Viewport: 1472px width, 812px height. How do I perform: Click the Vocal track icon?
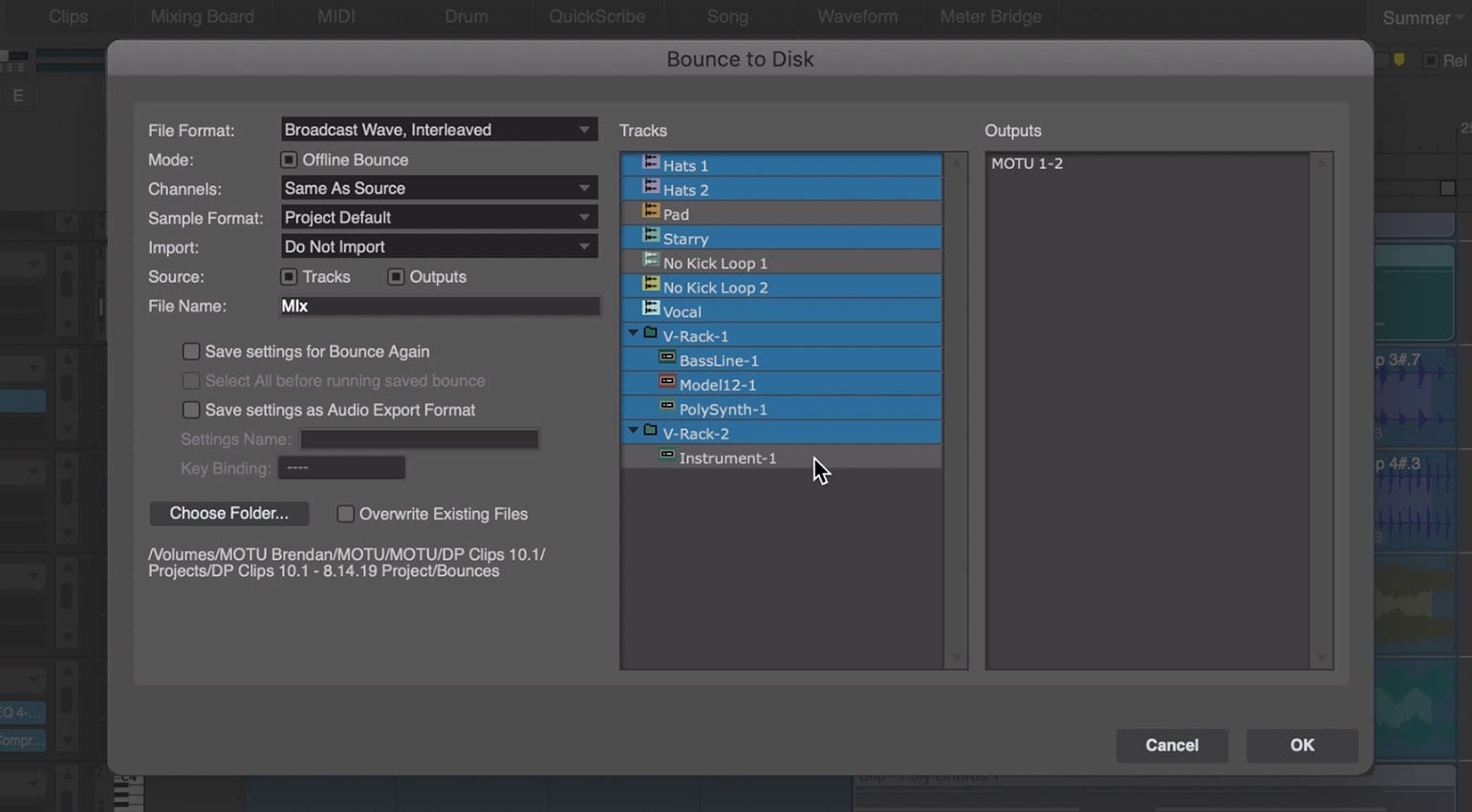coord(651,310)
